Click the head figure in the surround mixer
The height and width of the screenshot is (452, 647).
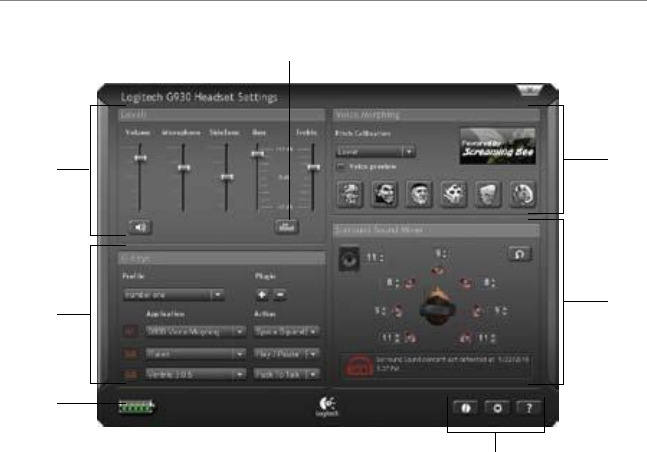(438, 306)
